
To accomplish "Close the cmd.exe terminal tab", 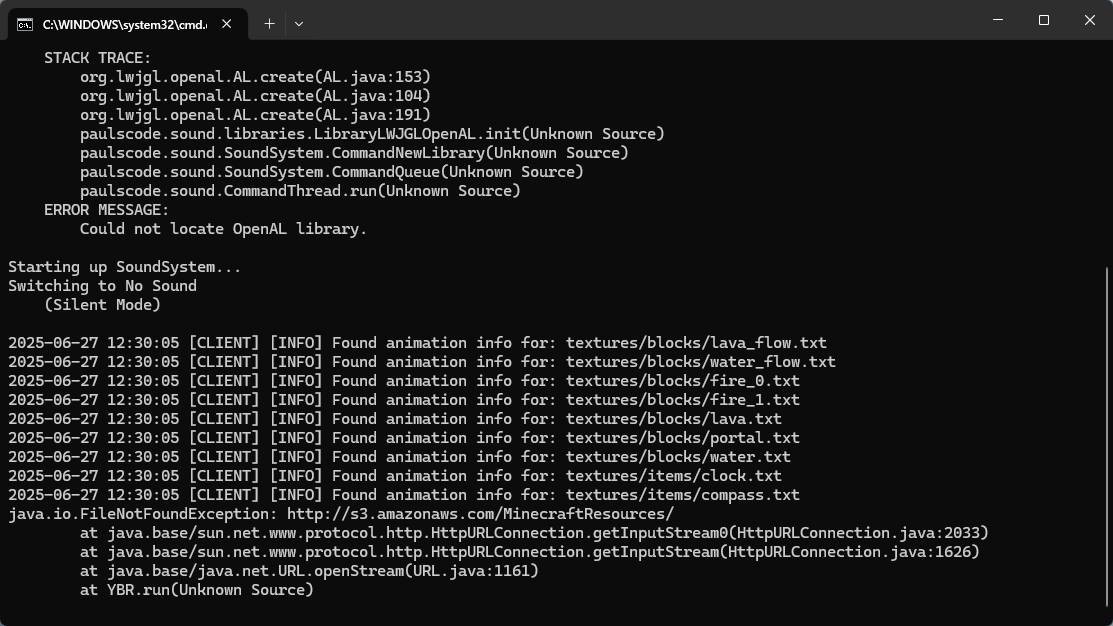I will click(226, 24).
